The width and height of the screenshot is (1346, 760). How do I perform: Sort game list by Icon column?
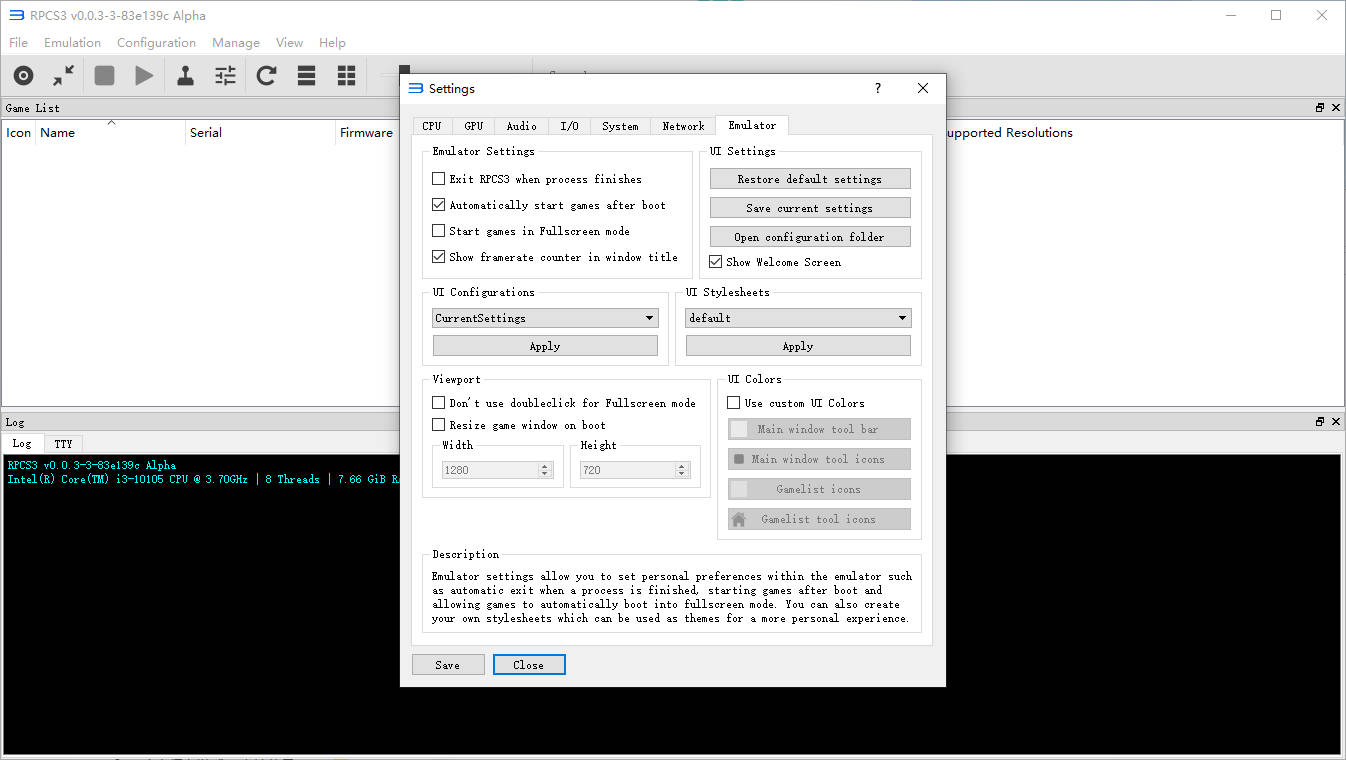coord(19,132)
